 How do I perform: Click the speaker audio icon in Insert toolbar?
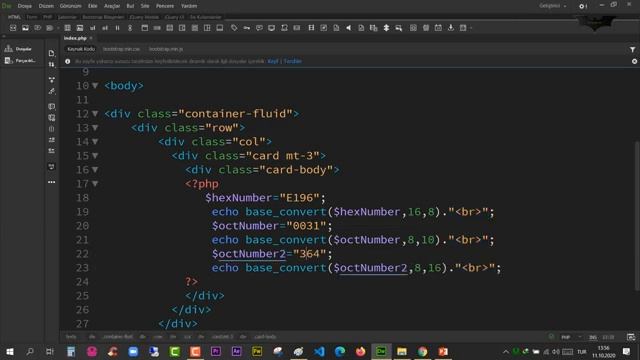(x=349, y=28)
